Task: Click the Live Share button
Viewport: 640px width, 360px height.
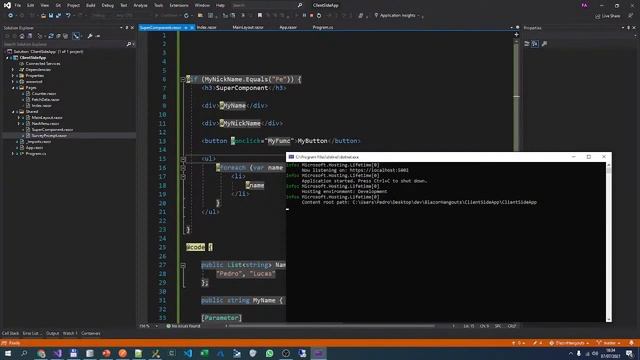Action: 607,16
